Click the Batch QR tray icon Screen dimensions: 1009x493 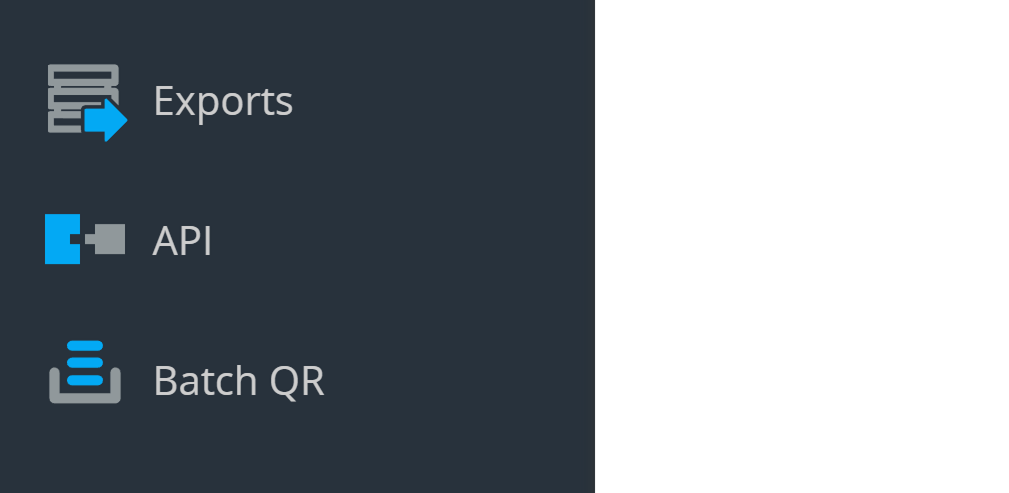(x=85, y=372)
